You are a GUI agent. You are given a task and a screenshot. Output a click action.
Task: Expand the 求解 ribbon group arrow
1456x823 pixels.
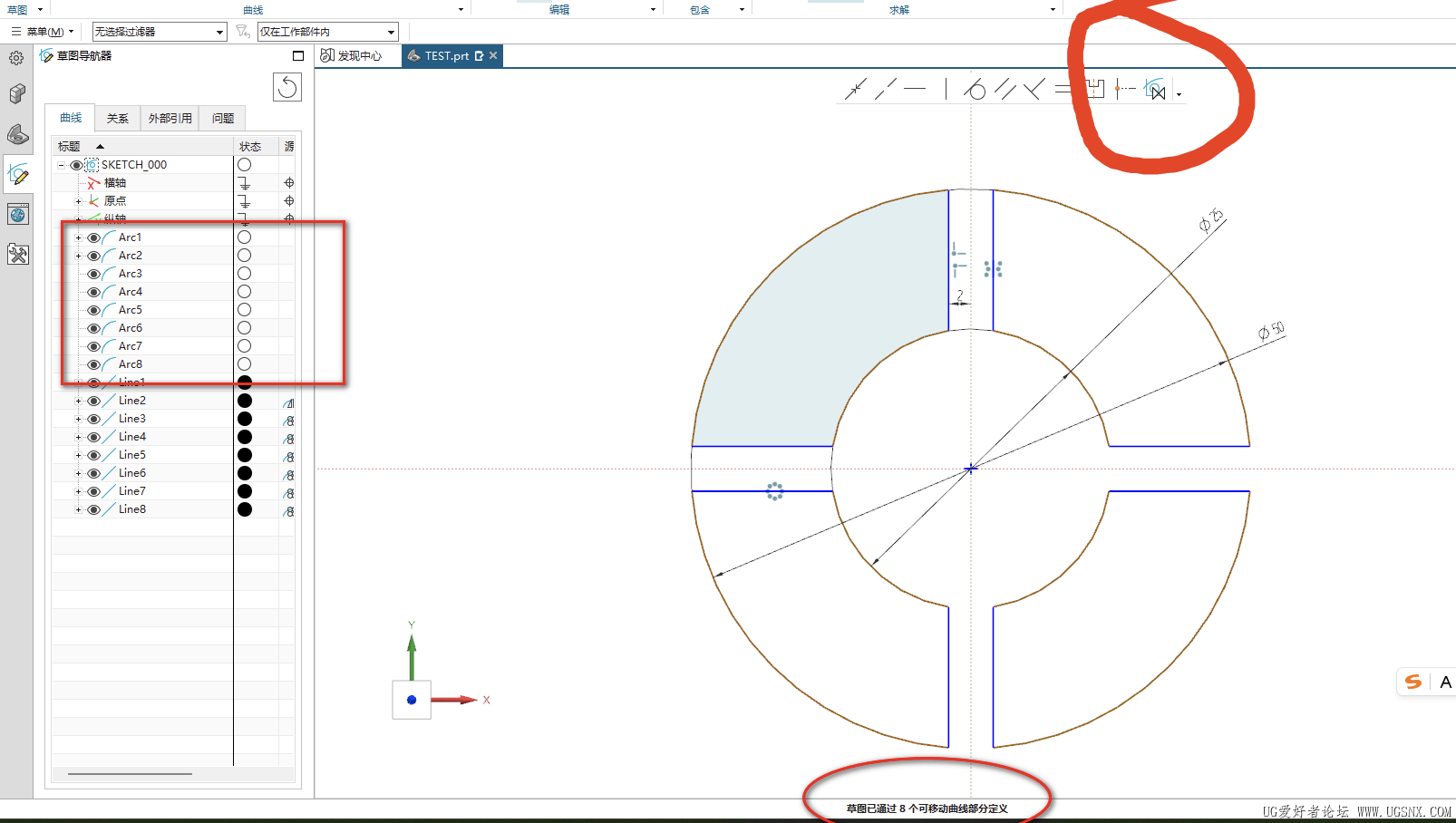click(1053, 10)
